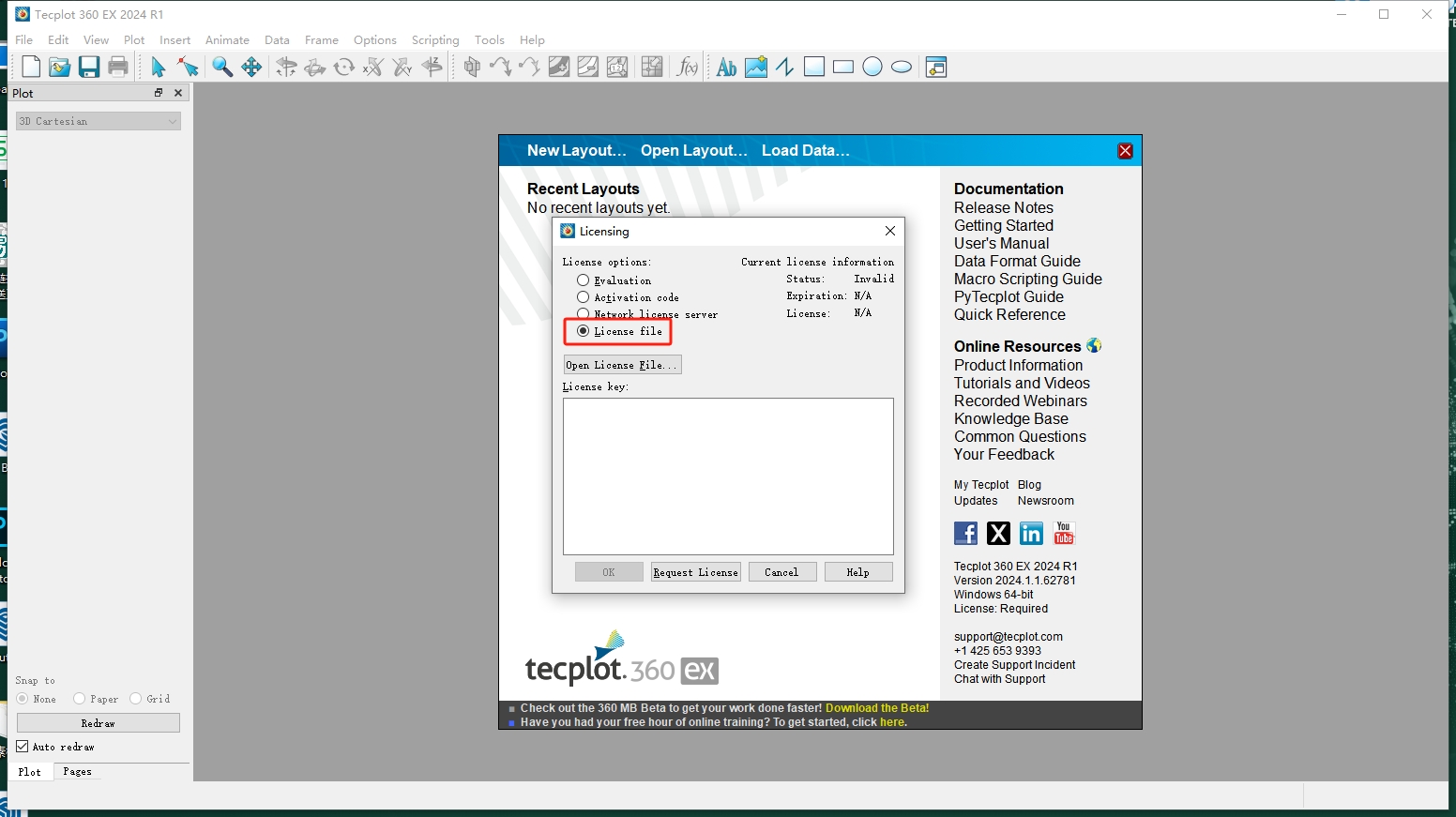Image resolution: width=1456 pixels, height=817 pixels.
Task: Select the Translate move arrows tool
Action: coord(251,67)
